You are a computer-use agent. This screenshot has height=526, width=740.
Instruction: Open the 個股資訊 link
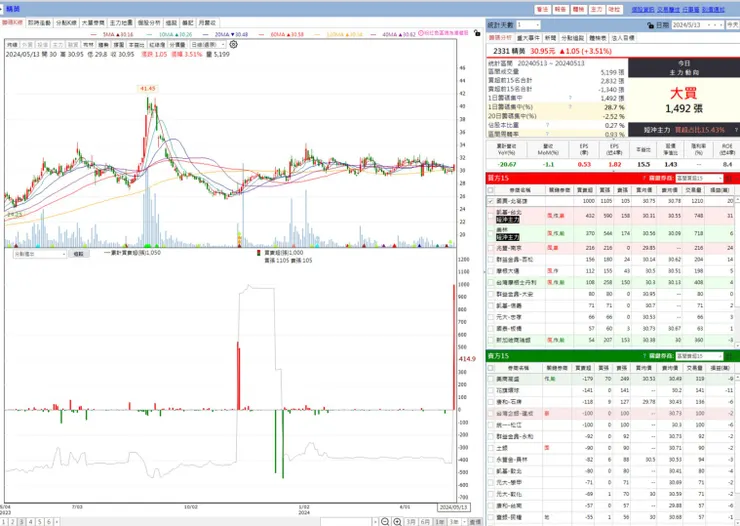tap(643, 9)
